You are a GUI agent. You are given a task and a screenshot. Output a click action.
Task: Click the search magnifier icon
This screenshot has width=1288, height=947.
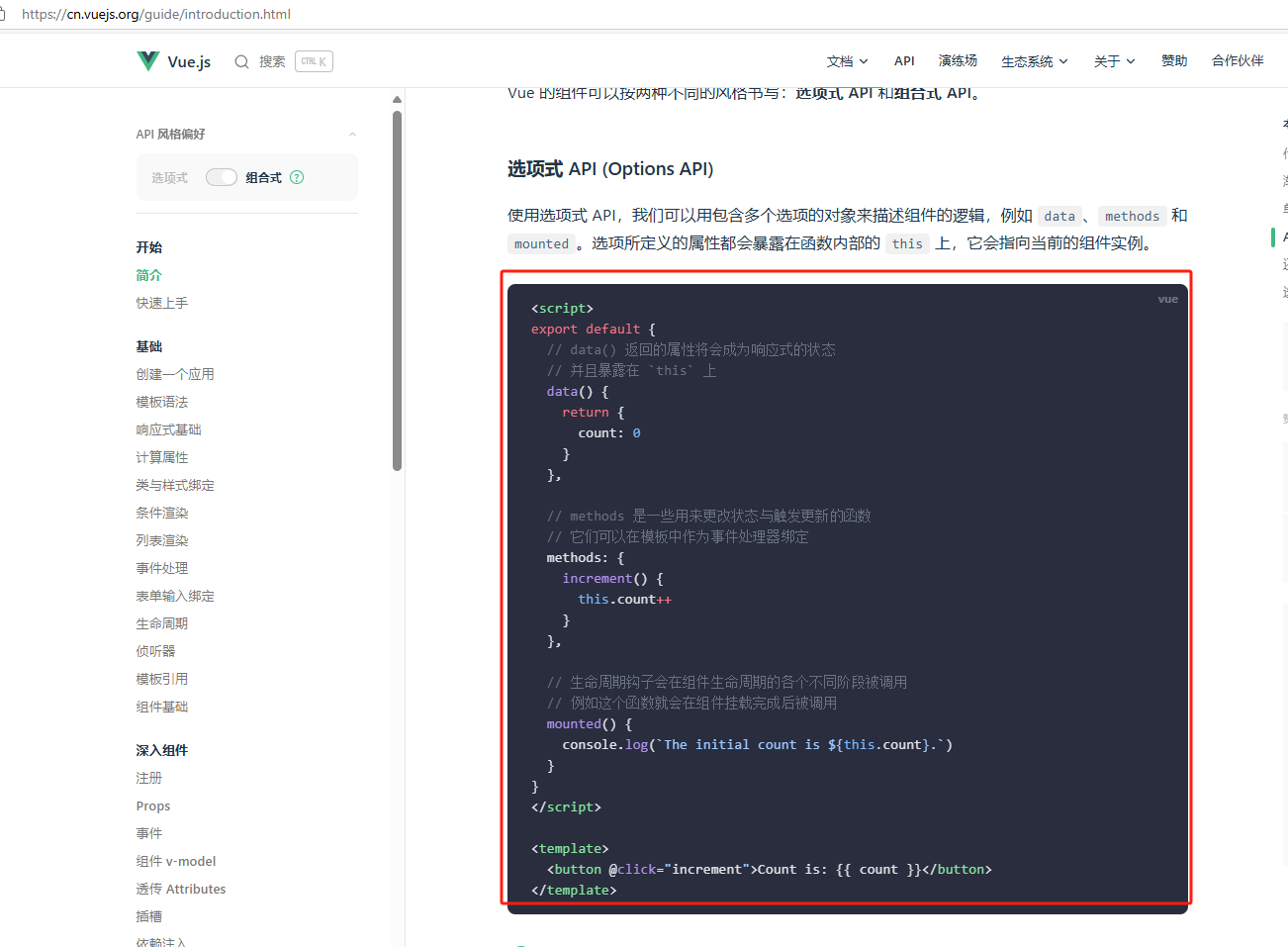coord(241,61)
